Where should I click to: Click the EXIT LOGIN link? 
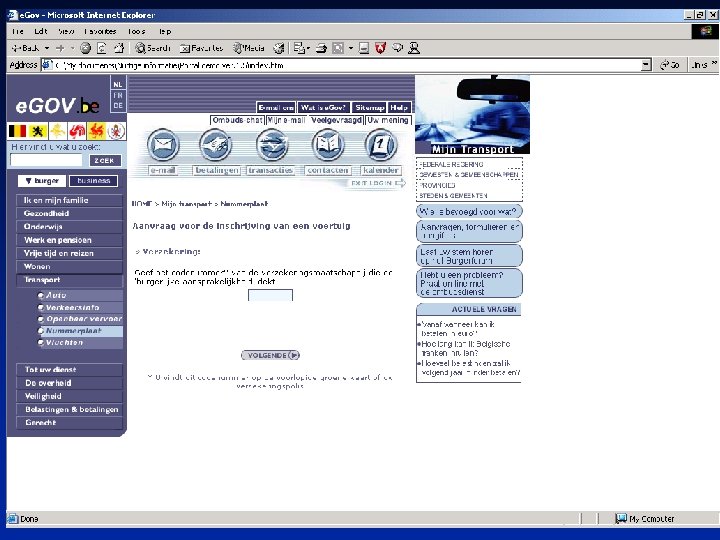click(377, 183)
